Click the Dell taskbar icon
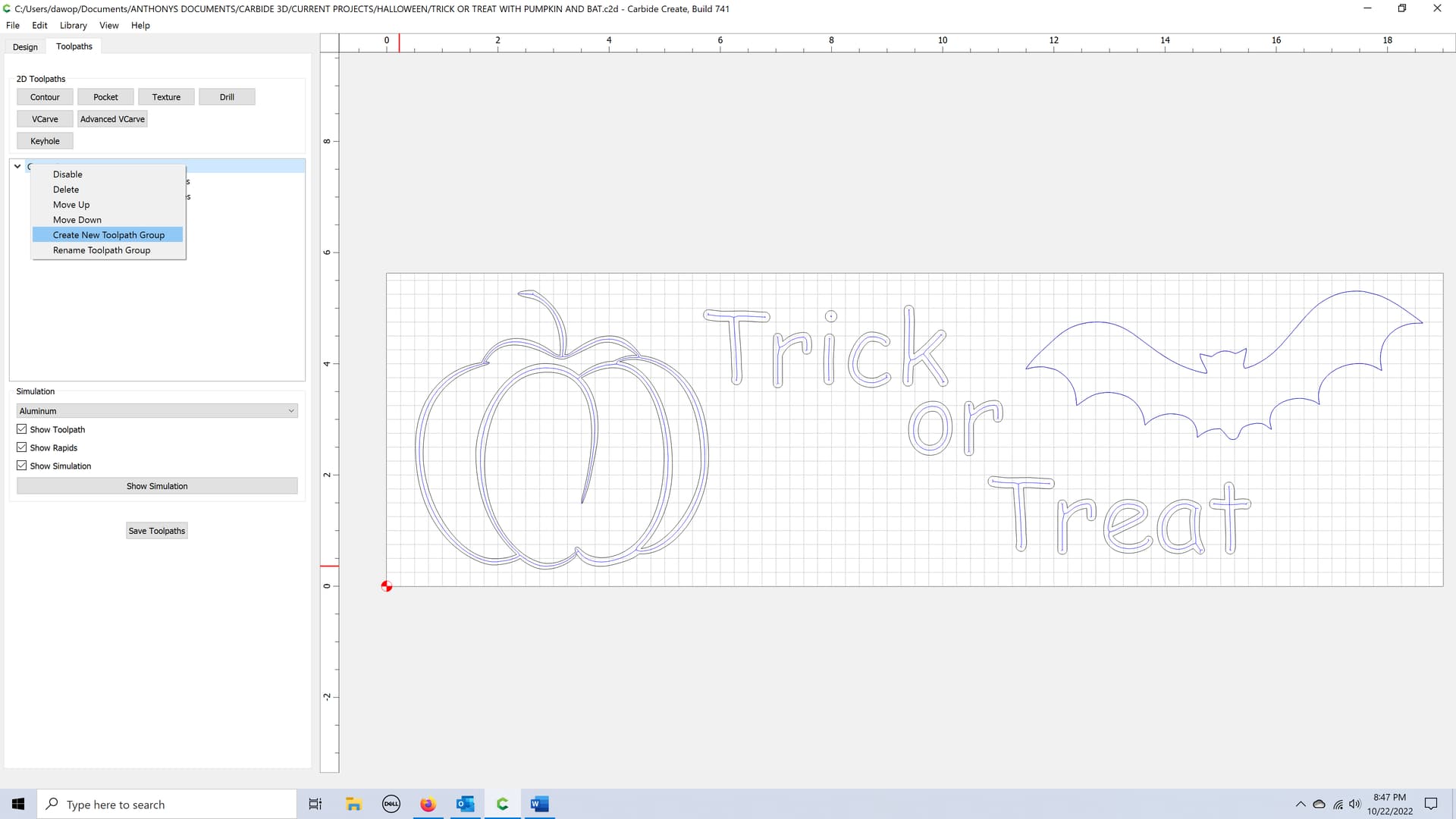The height and width of the screenshot is (819, 1456). click(391, 804)
